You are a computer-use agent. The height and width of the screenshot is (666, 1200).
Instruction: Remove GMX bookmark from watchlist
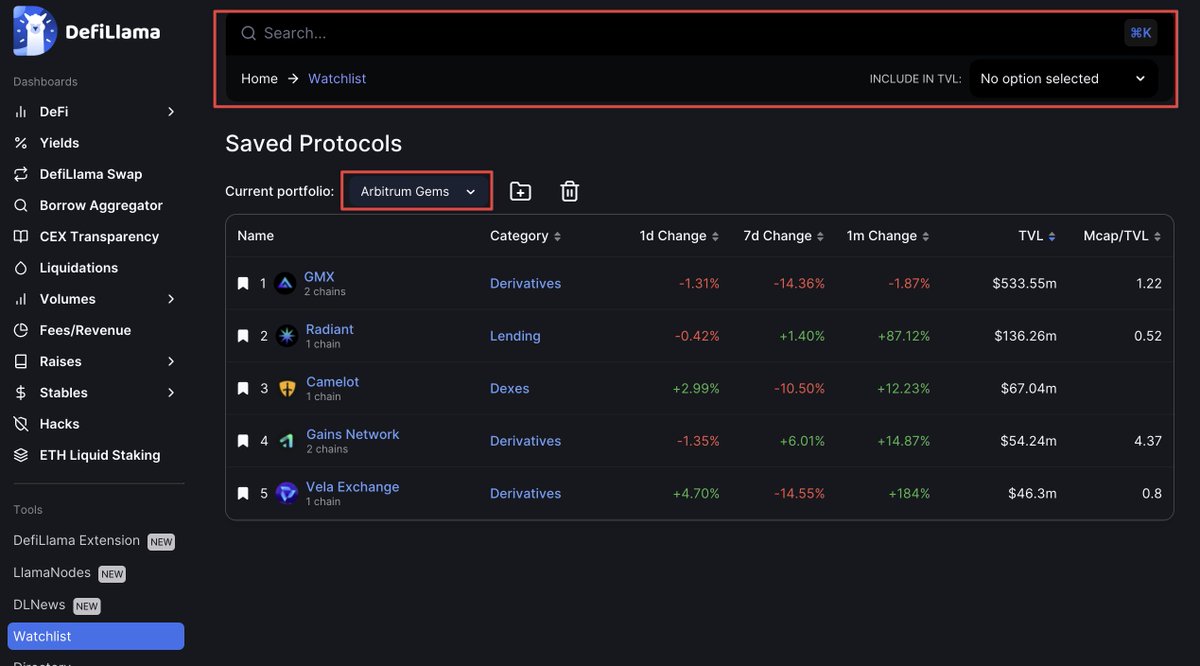[x=243, y=284]
